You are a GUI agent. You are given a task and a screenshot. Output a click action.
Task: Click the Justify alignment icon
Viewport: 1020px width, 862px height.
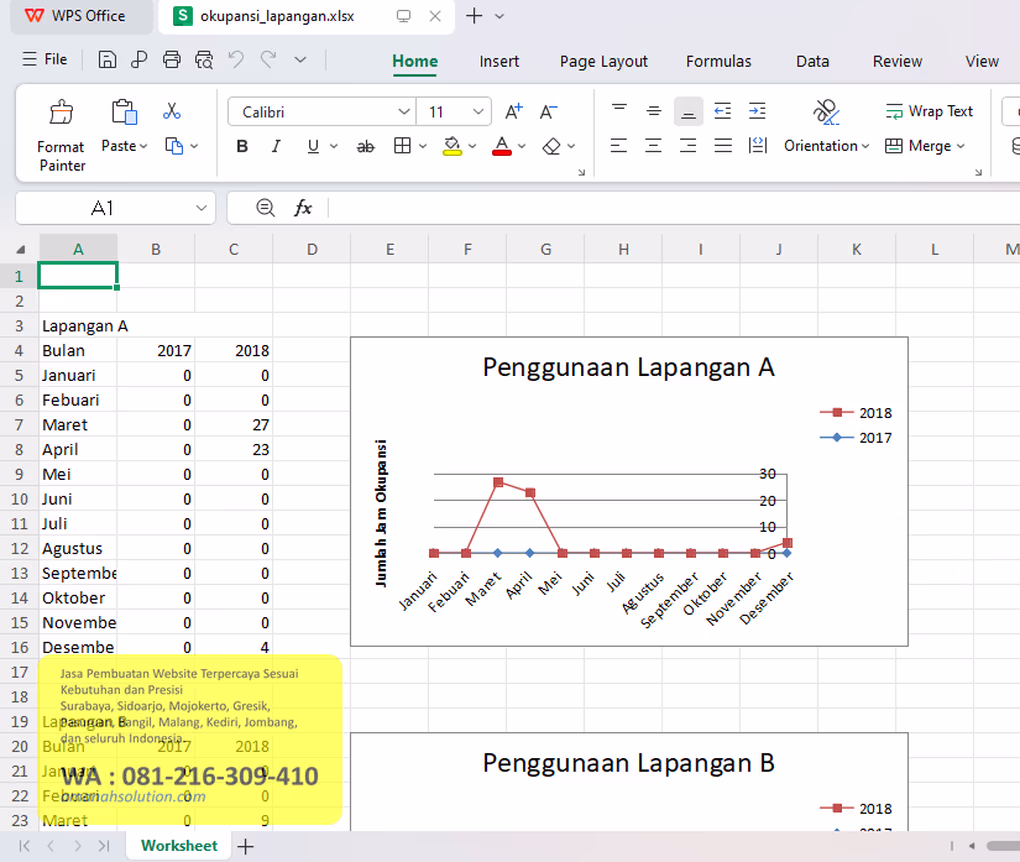[723, 145]
